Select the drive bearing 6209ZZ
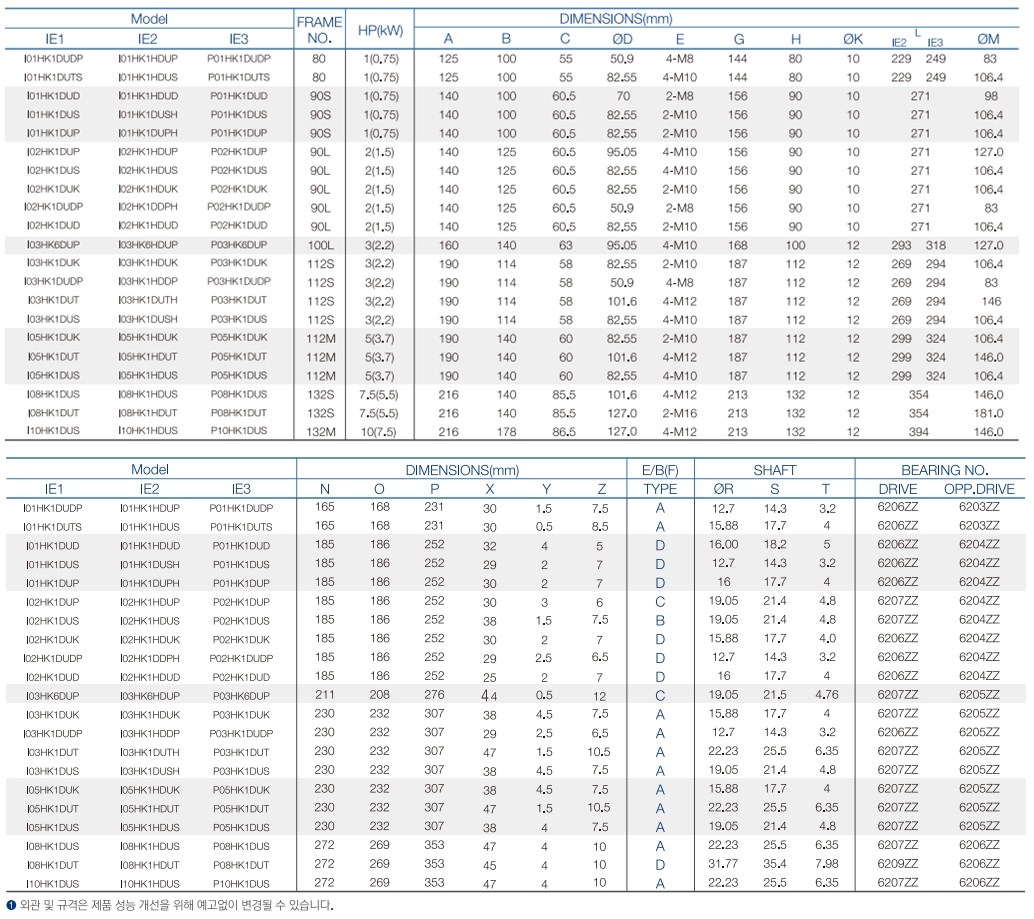1034x919 pixels. [x=897, y=864]
